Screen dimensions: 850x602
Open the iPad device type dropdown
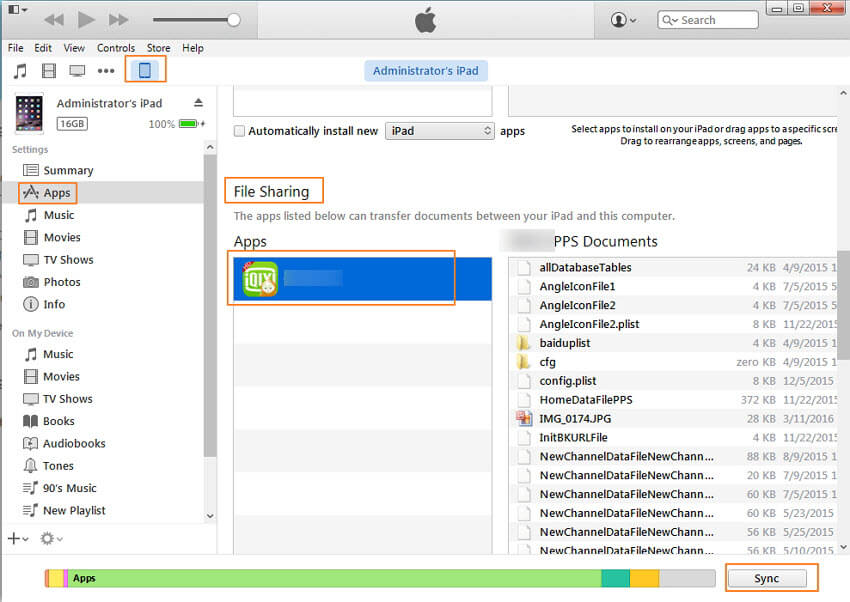click(440, 131)
